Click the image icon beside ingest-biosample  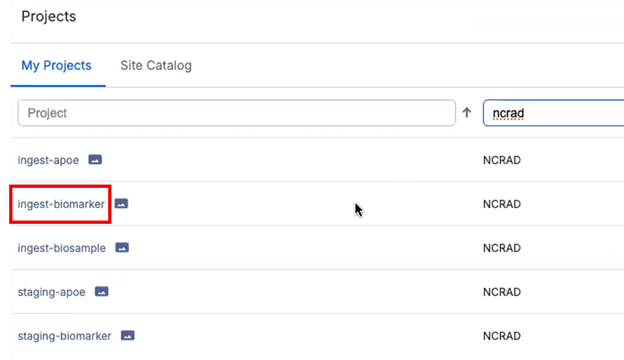point(122,247)
